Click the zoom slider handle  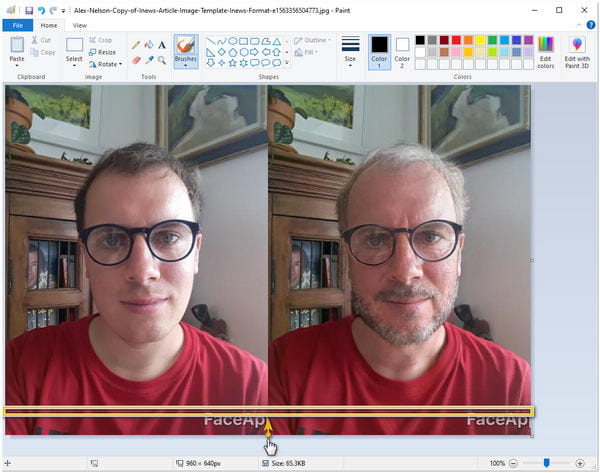click(x=547, y=463)
